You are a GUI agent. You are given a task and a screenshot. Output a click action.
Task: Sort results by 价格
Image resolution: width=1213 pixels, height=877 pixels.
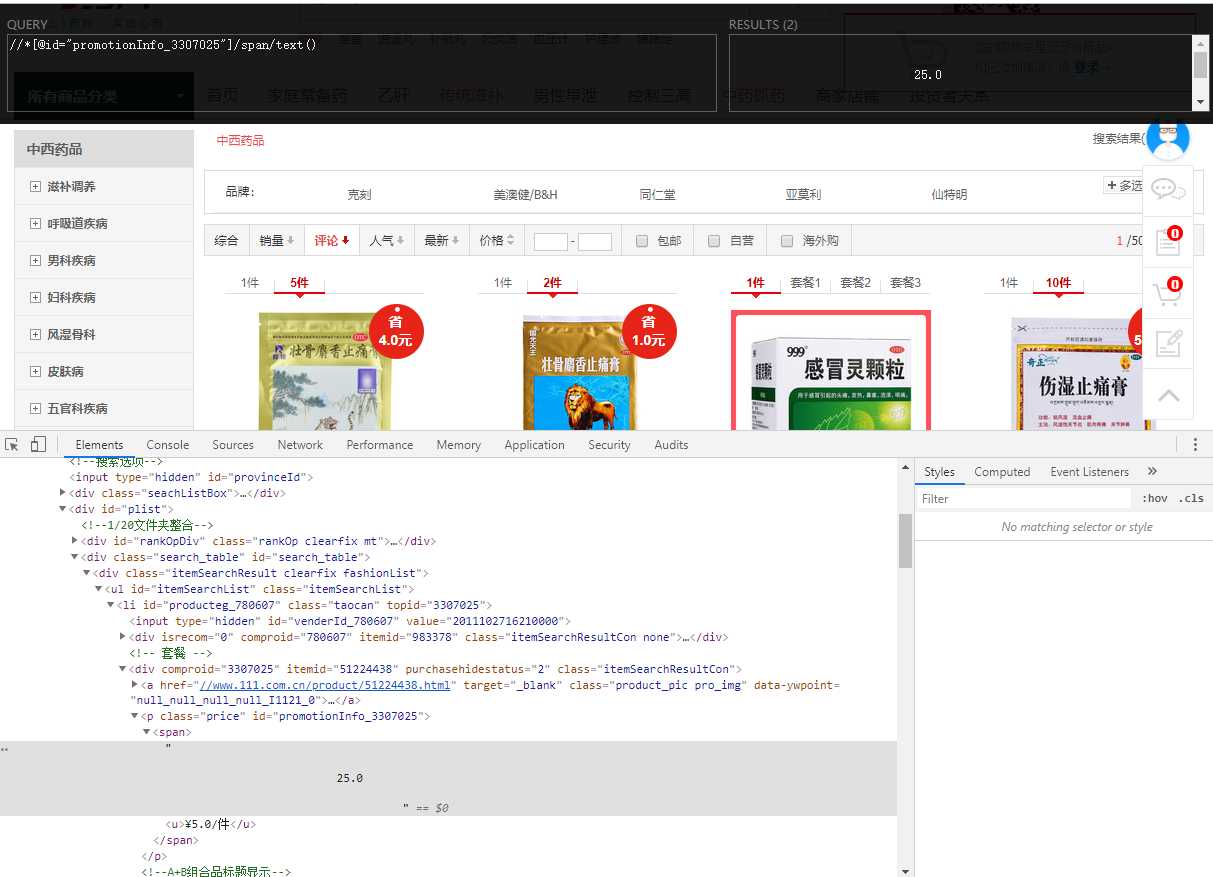point(496,241)
